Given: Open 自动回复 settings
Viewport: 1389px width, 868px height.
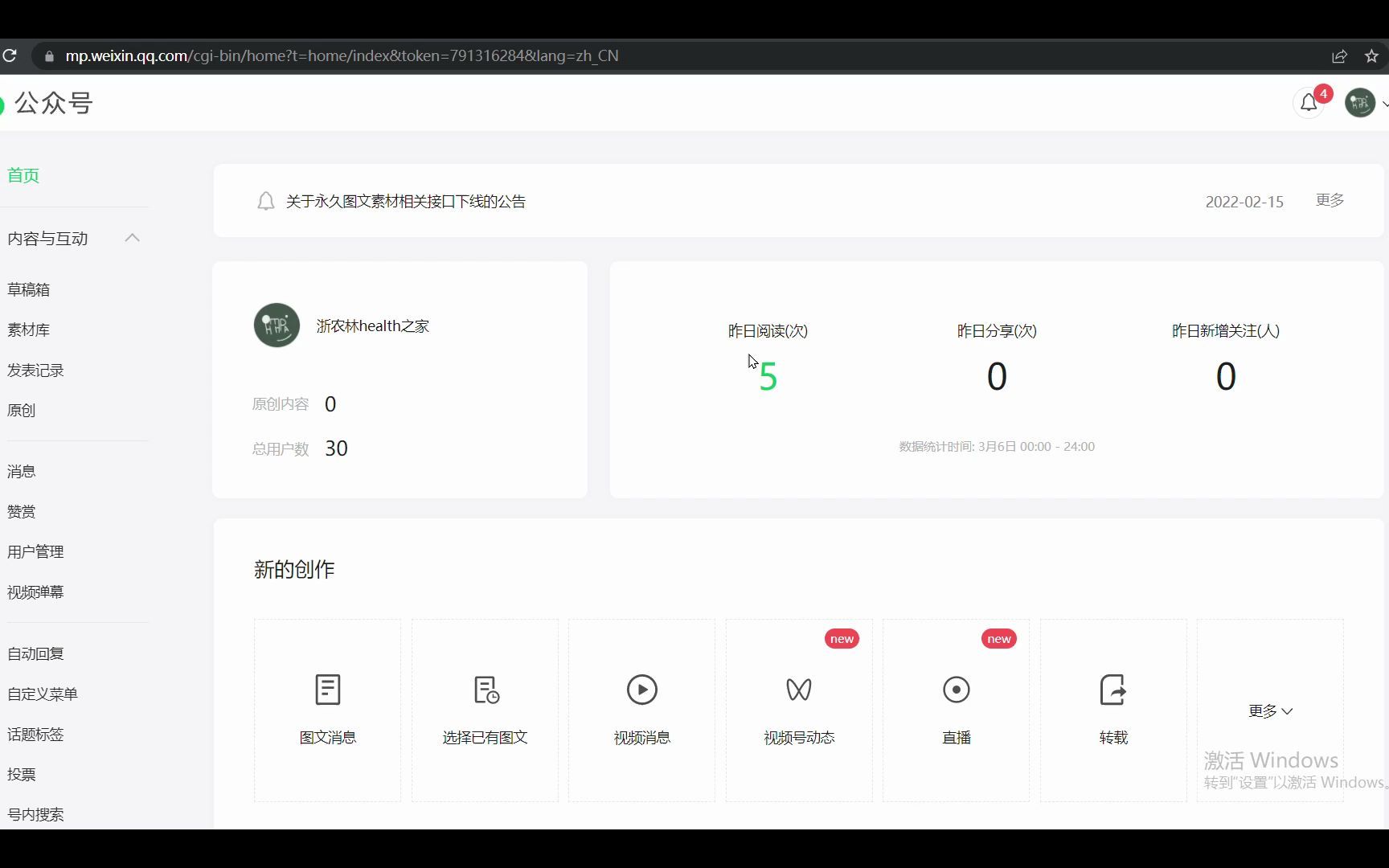Looking at the screenshot, I should [x=35, y=653].
